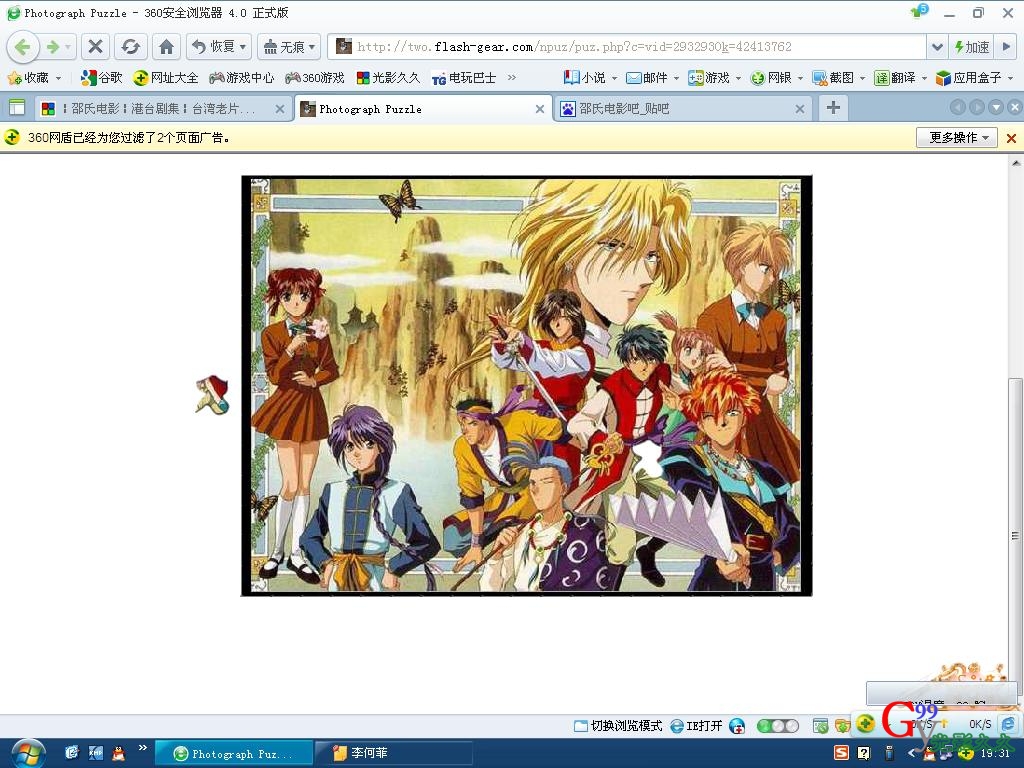This screenshot has width=1024, height=768.
Task: Click the 19:31 system clock
Action: pos(995,754)
